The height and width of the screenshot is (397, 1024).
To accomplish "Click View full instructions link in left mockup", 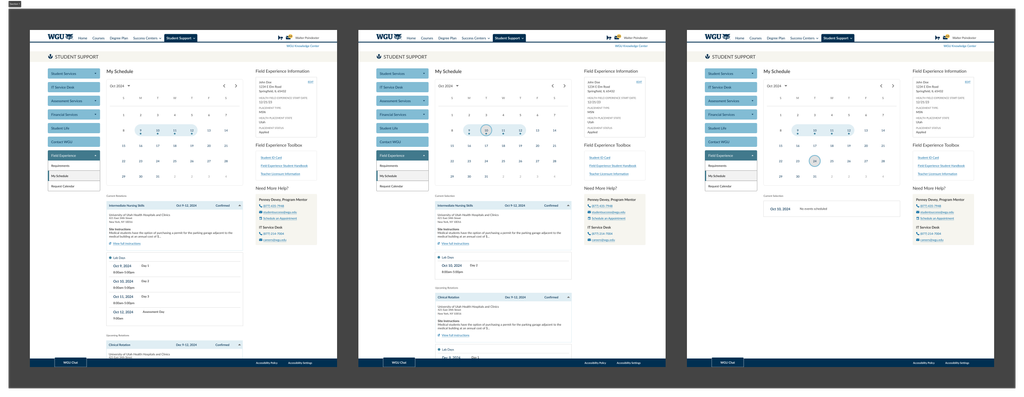I will 127,244.
